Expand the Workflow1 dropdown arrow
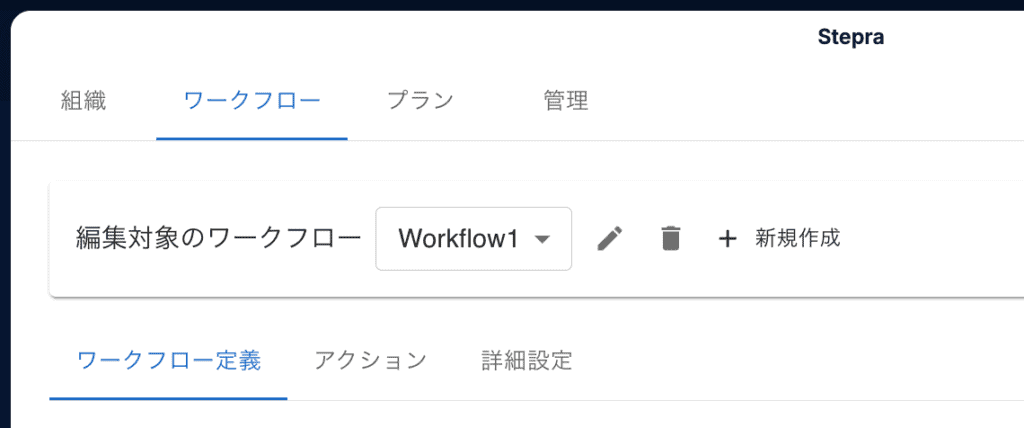 coord(542,239)
